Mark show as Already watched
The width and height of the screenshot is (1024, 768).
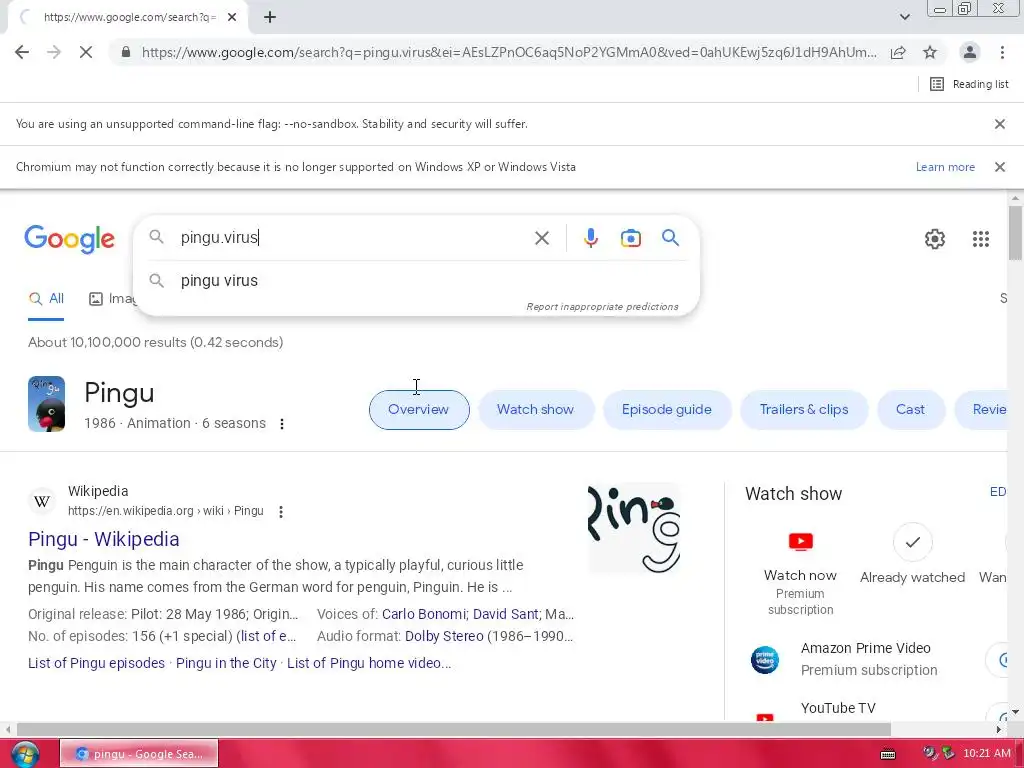(x=912, y=554)
